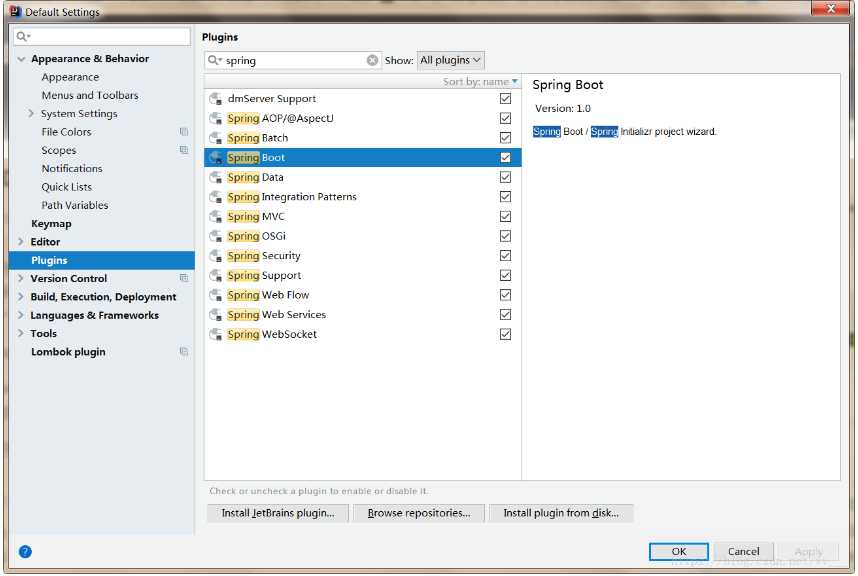Select Path Variables settings
The width and height of the screenshot is (858, 576).
(74, 206)
